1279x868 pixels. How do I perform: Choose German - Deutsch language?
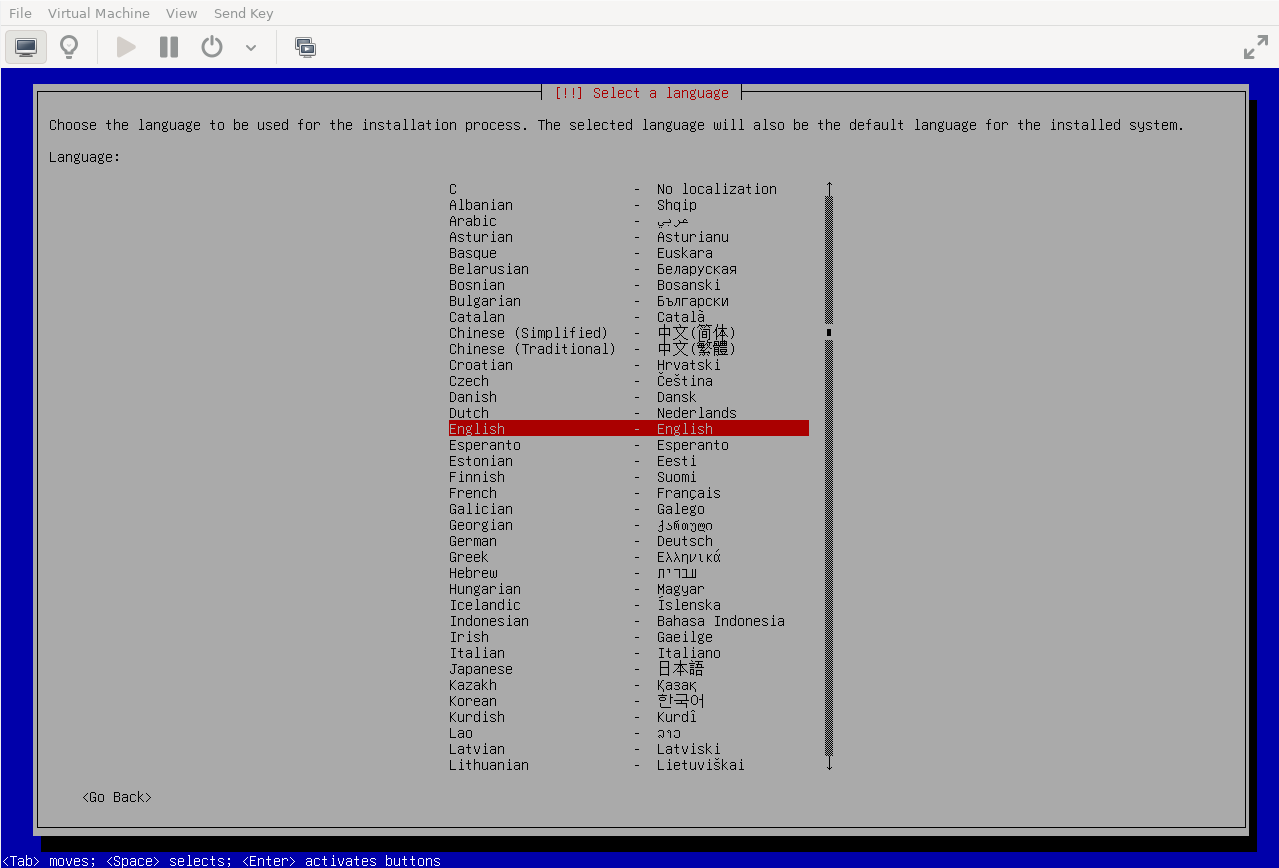click(x=628, y=541)
